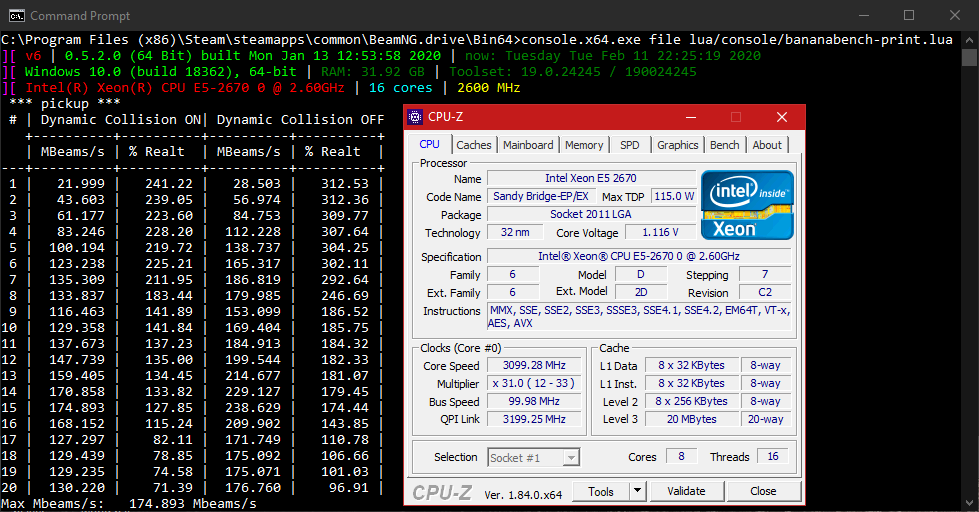Expand the Tools dropdown arrow

click(x=637, y=491)
